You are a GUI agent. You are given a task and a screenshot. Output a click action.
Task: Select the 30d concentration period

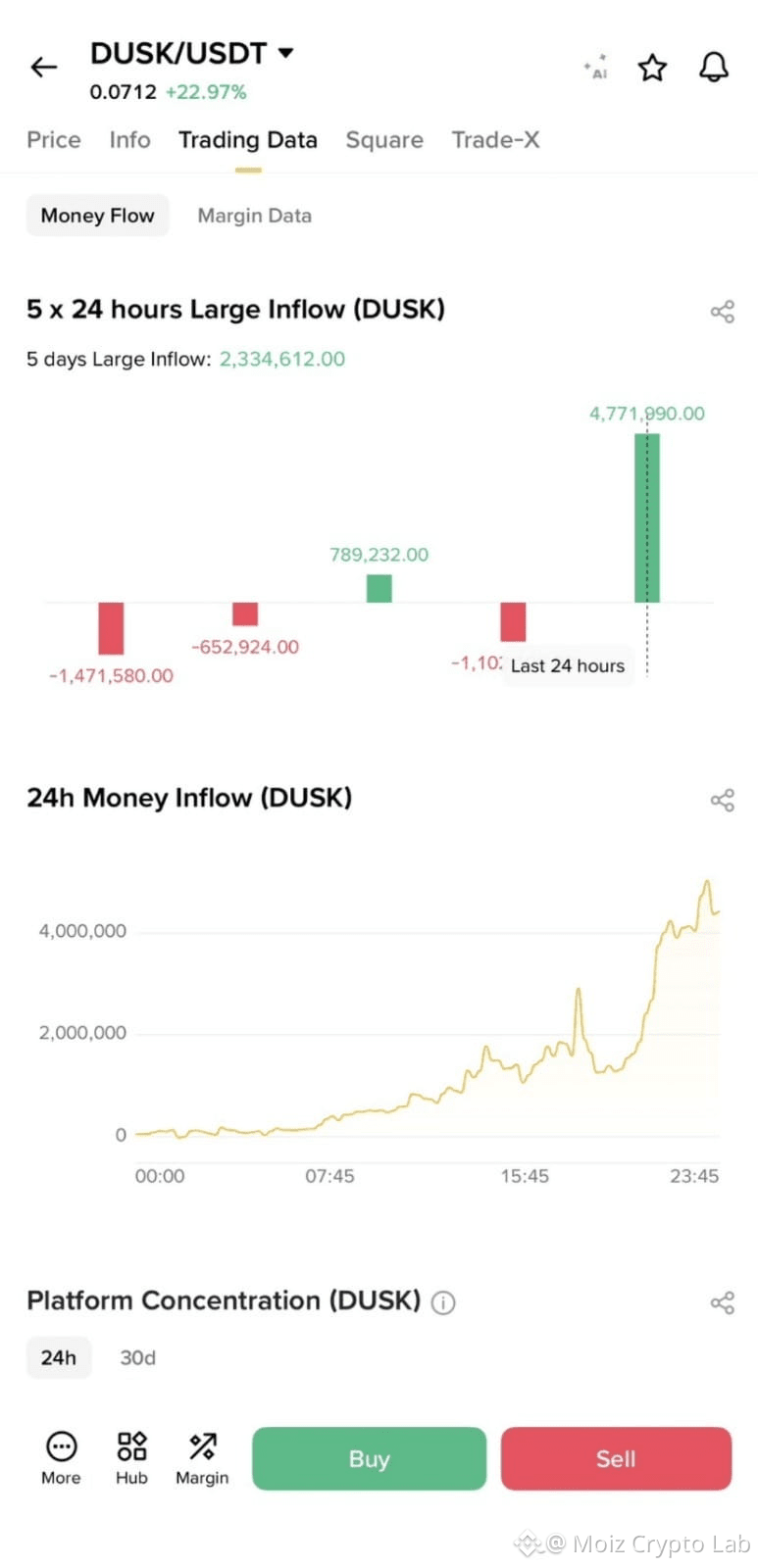137,1357
